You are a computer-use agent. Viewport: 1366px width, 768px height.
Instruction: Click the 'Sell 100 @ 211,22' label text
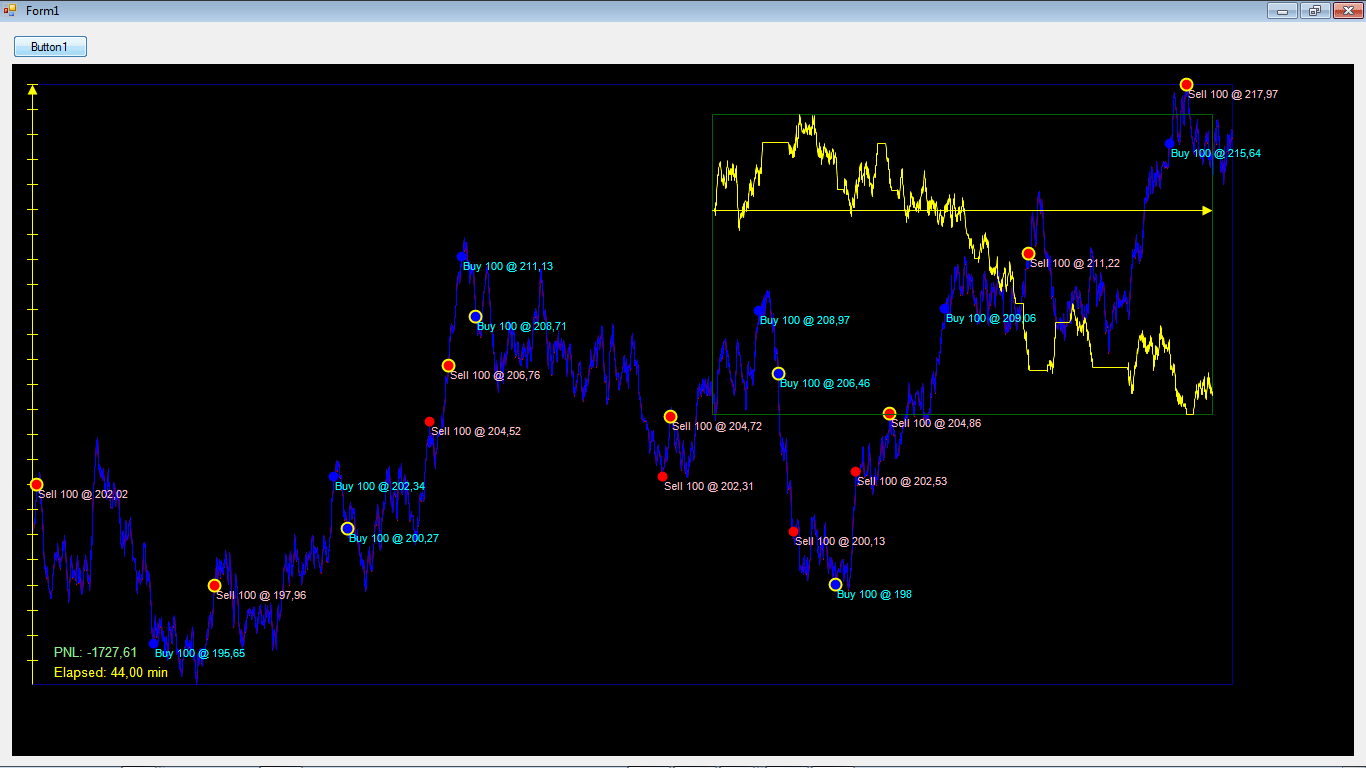click(1075, 264)
